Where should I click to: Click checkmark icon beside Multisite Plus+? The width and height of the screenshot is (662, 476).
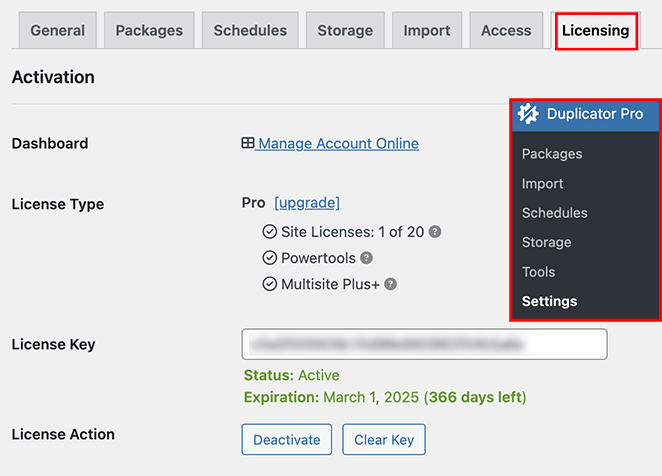pyautogui.click(x=269, y=284)
